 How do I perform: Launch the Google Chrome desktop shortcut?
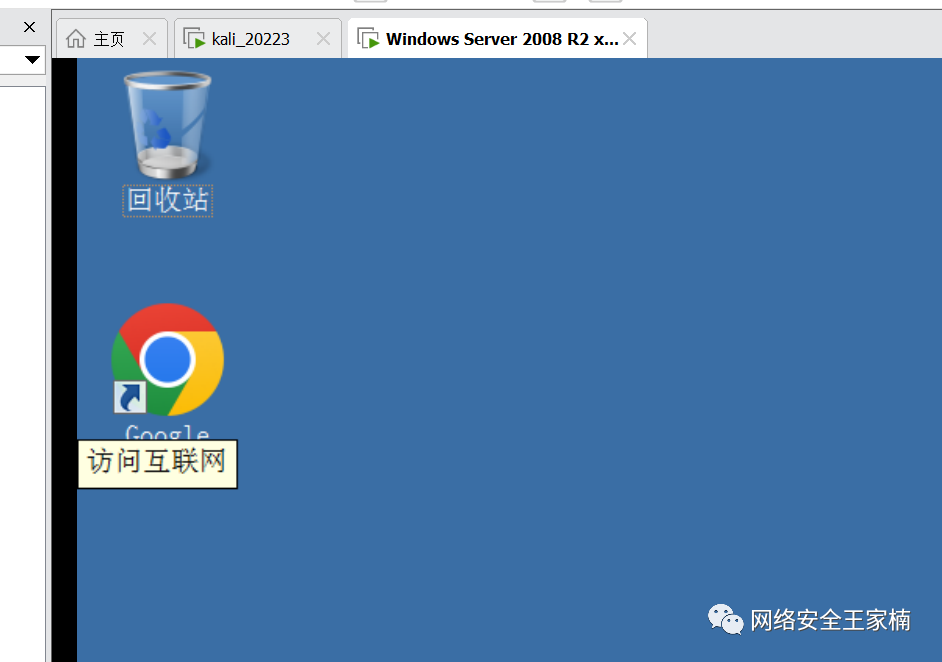pos(168,360)
